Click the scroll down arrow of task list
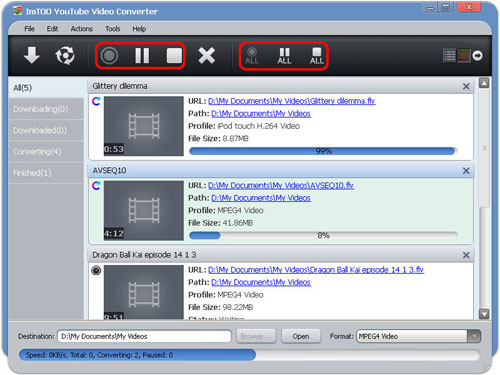The width and height of the screenshot is (500, 375). (x=484, y=314)
